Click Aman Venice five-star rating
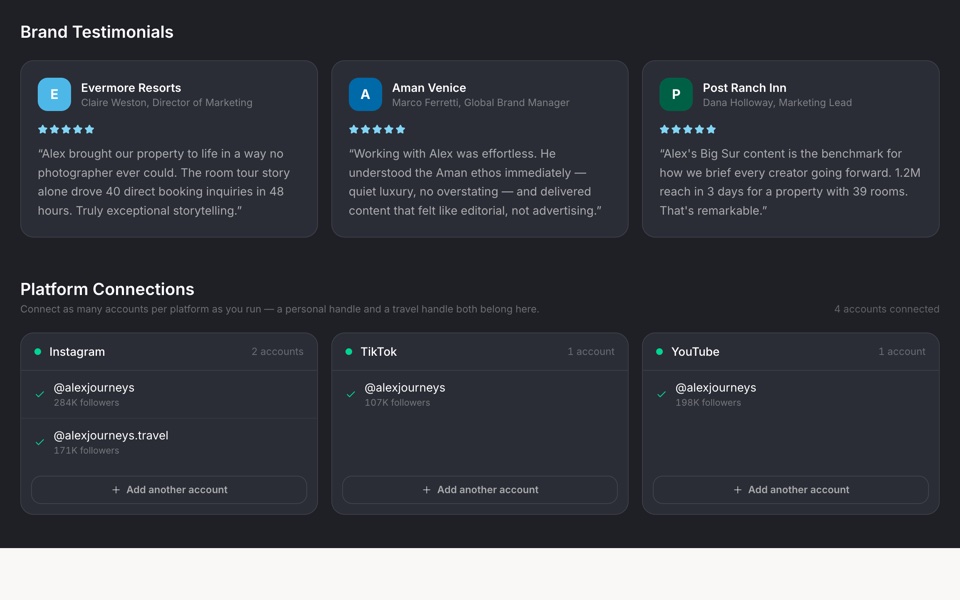This screenshot has height=600, width=960. pyautogui.click(x=377, y=129)
